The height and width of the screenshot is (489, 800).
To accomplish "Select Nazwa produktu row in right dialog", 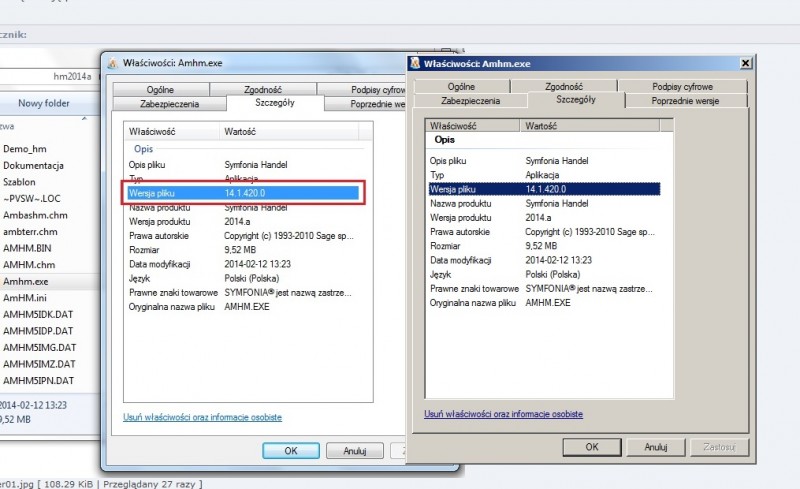I will click(544, 203).
